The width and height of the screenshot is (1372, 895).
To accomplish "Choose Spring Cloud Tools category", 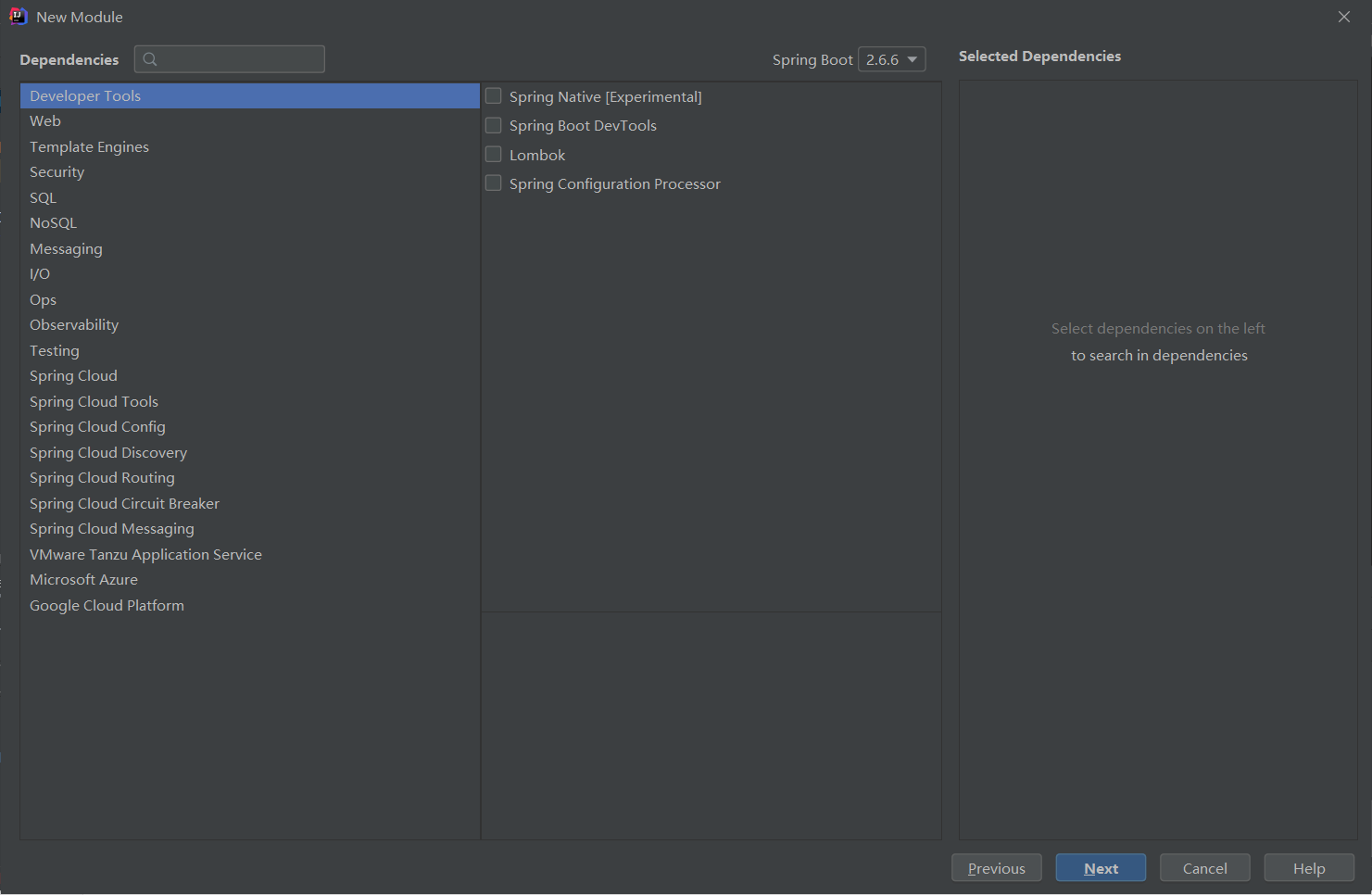I will (250, 401).
